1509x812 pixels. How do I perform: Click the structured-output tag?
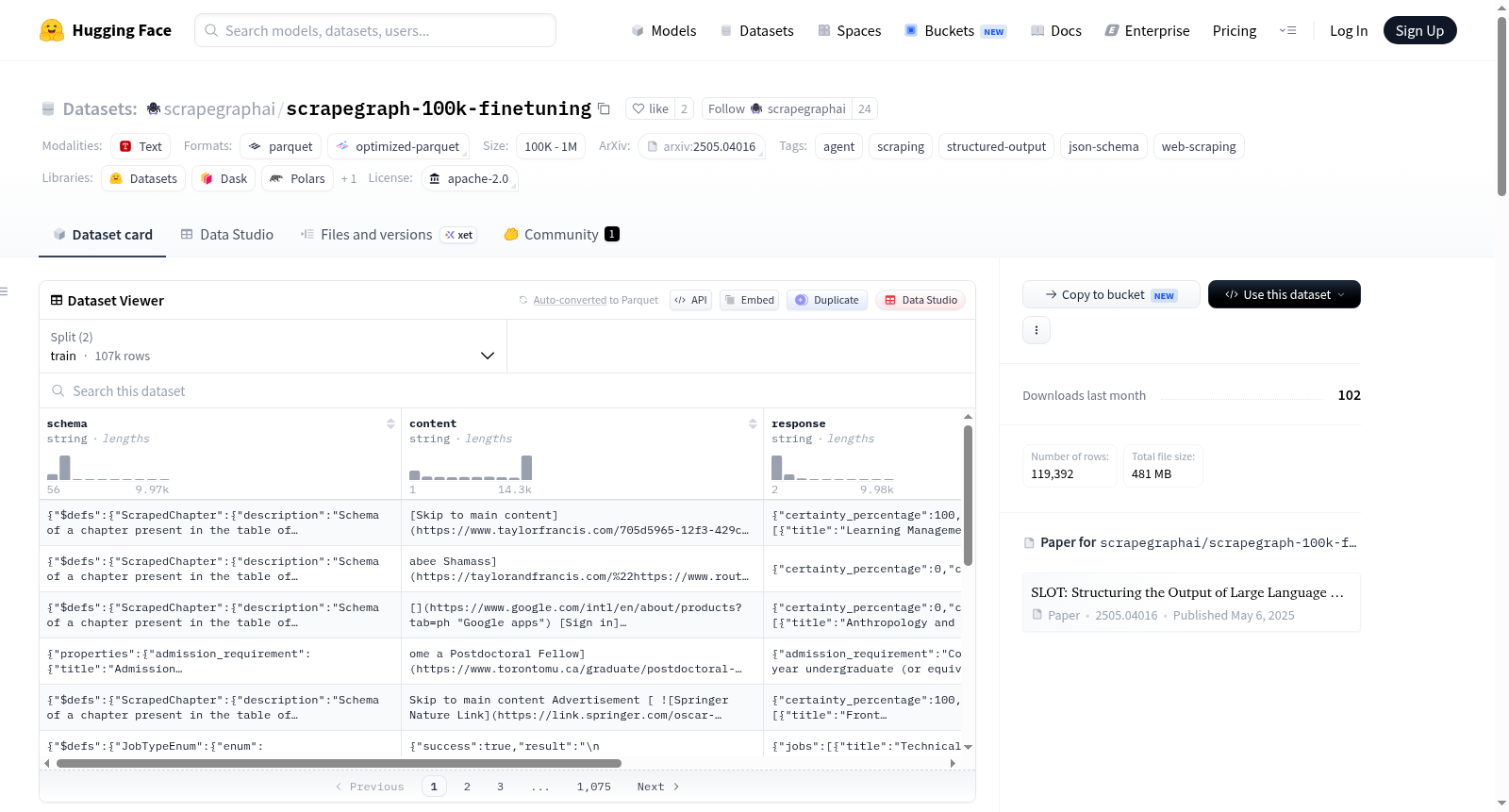(996, 146)
